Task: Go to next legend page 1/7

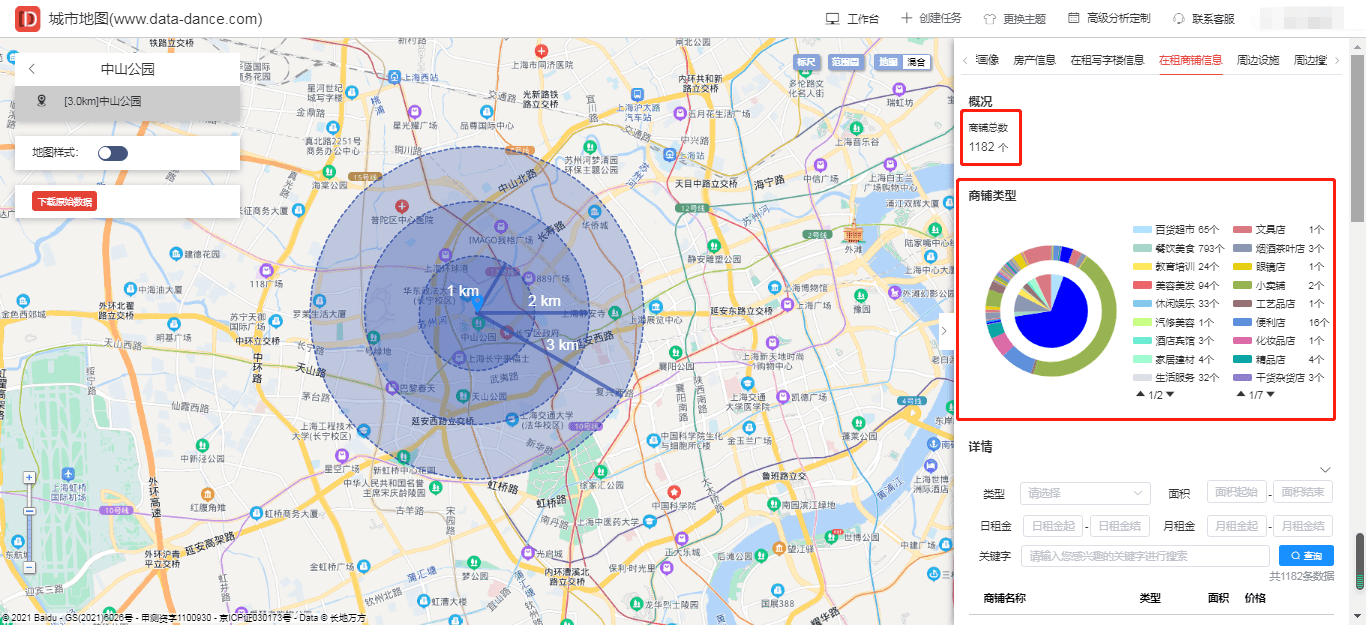Action: pos(1270,395)
